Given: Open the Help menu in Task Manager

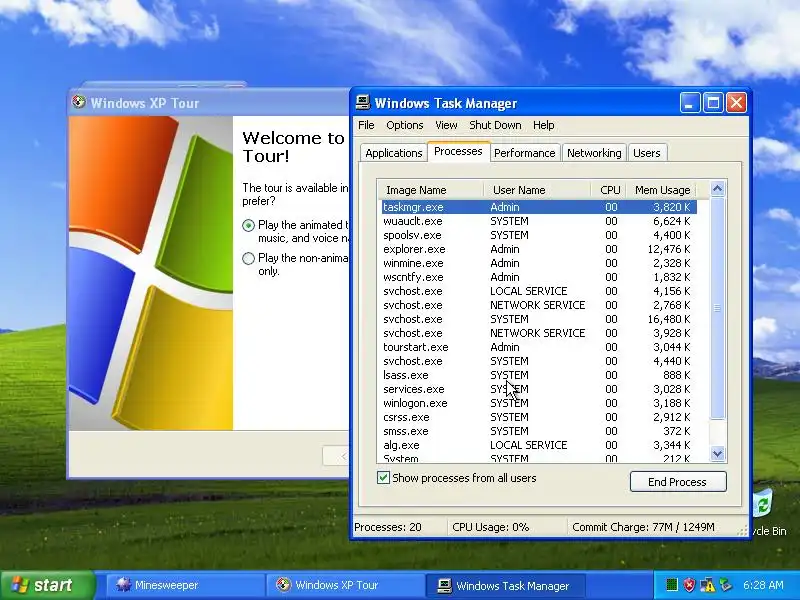Looking at the screenshot, I should click(543, 125).
